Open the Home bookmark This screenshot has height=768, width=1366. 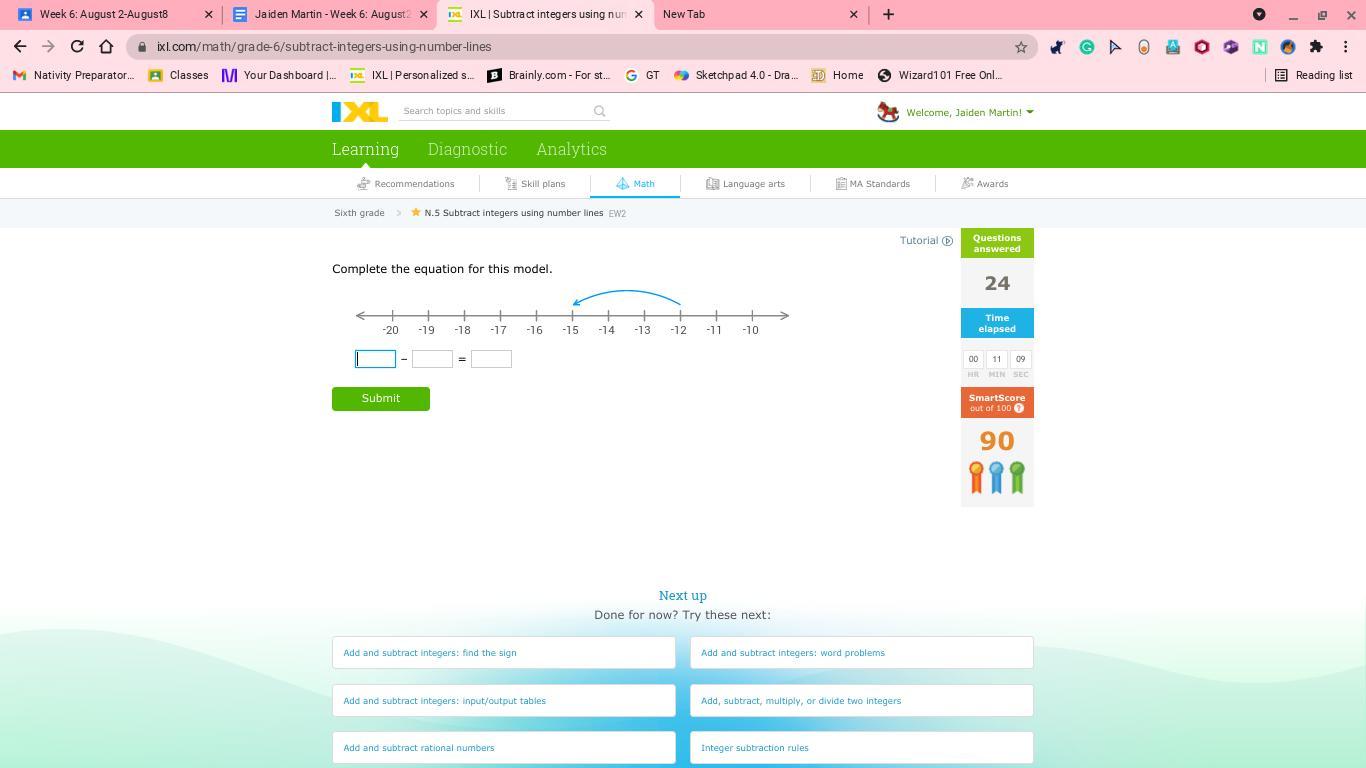coord(837,75)
